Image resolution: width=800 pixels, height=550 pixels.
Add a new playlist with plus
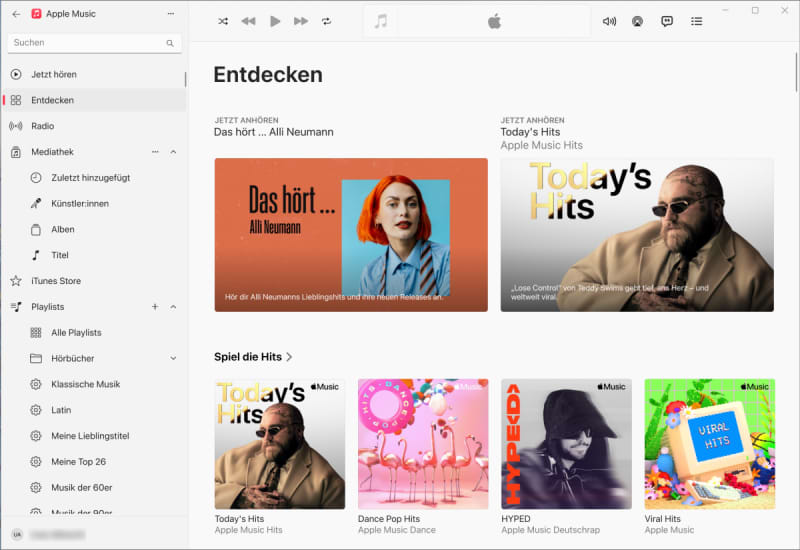(x=155, y=307)
